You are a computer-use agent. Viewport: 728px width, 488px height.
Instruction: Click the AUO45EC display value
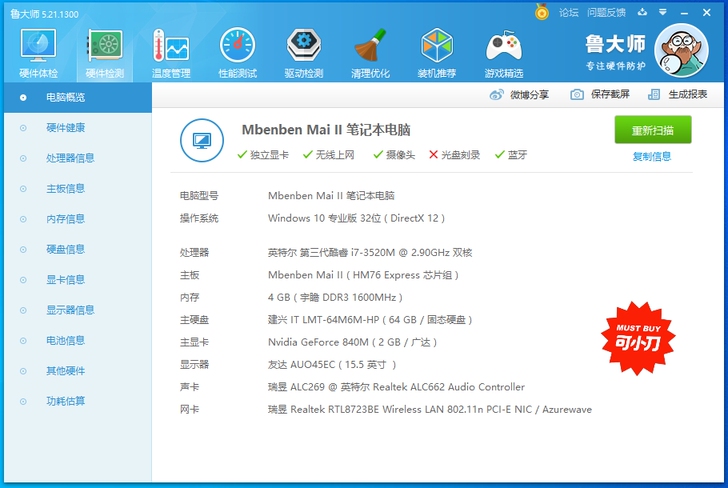click(x=332, y=364)
